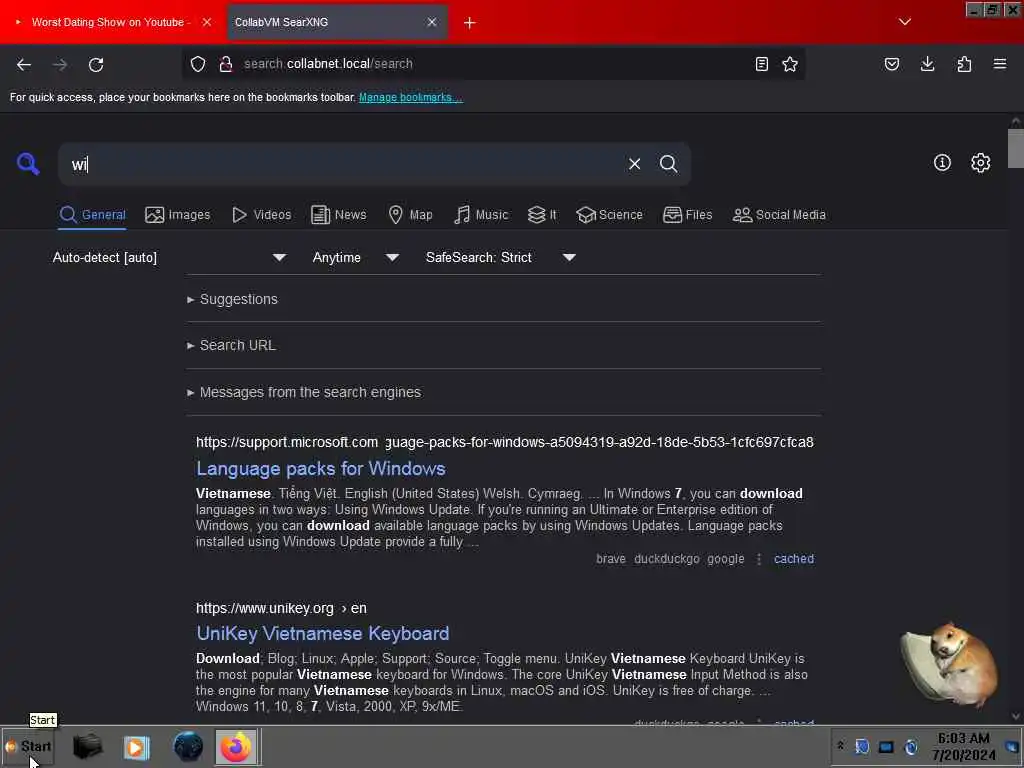Launch the media player taskbar icon
Image resolution: width=1024 pixels, height=768 pixels.
pyautogui.click(x=136, y=747)
